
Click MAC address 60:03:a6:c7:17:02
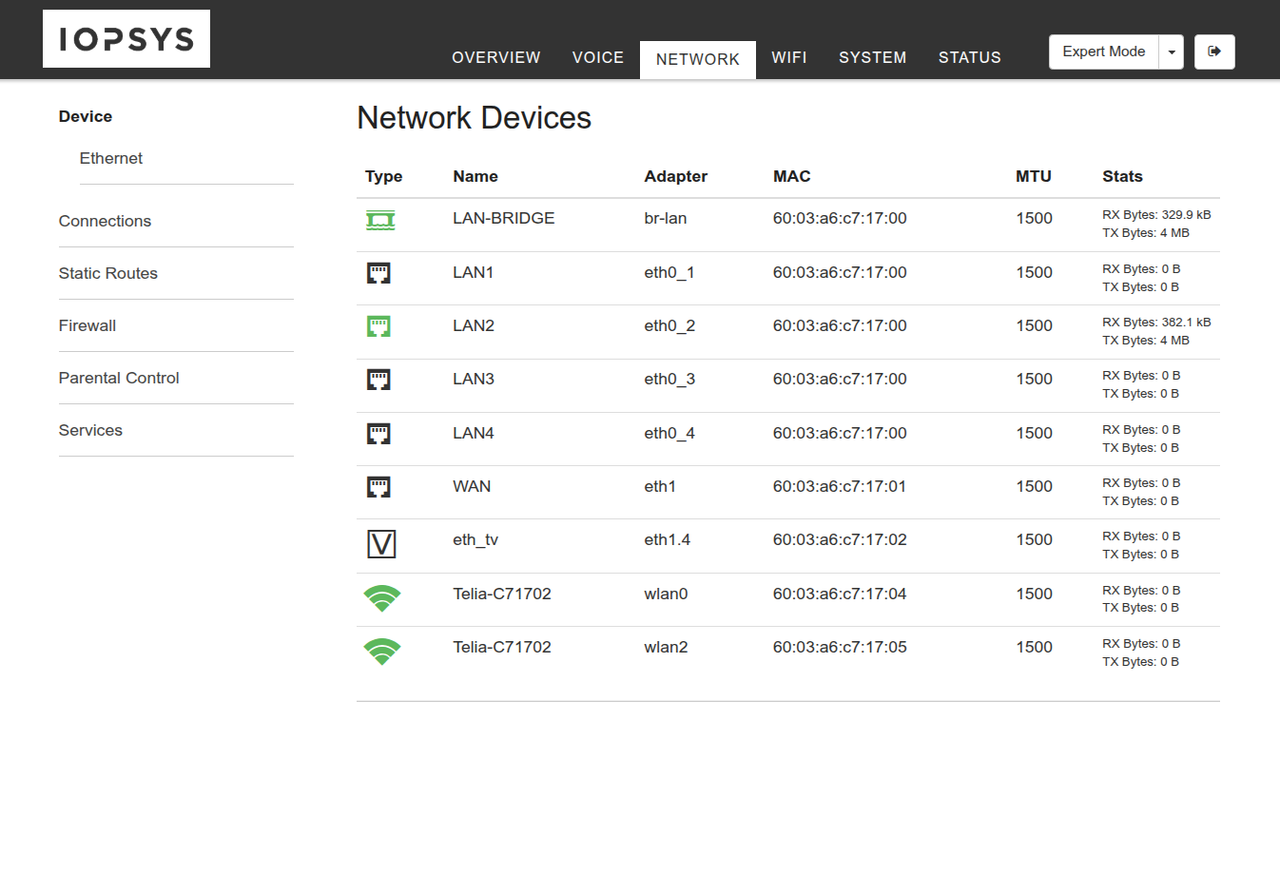(x=840, y=540)
